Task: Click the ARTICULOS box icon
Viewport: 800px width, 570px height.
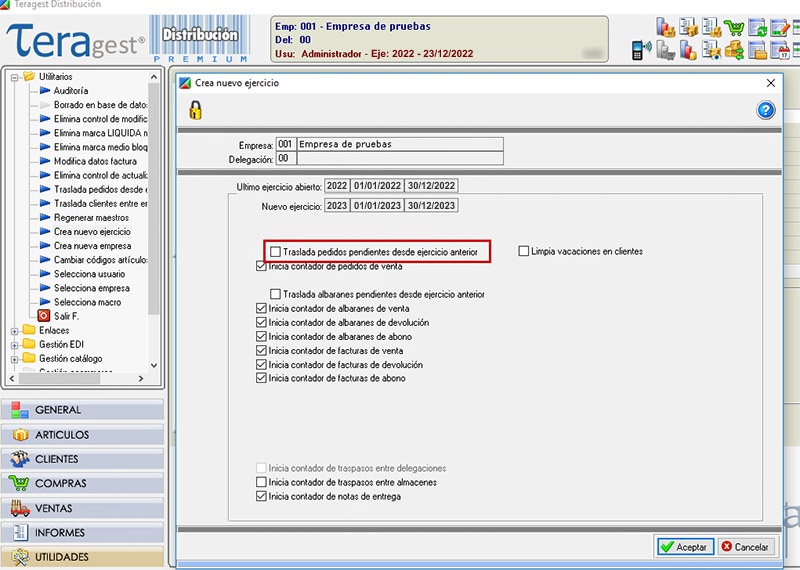Action: pyautogui.click(x=20, y=435)
